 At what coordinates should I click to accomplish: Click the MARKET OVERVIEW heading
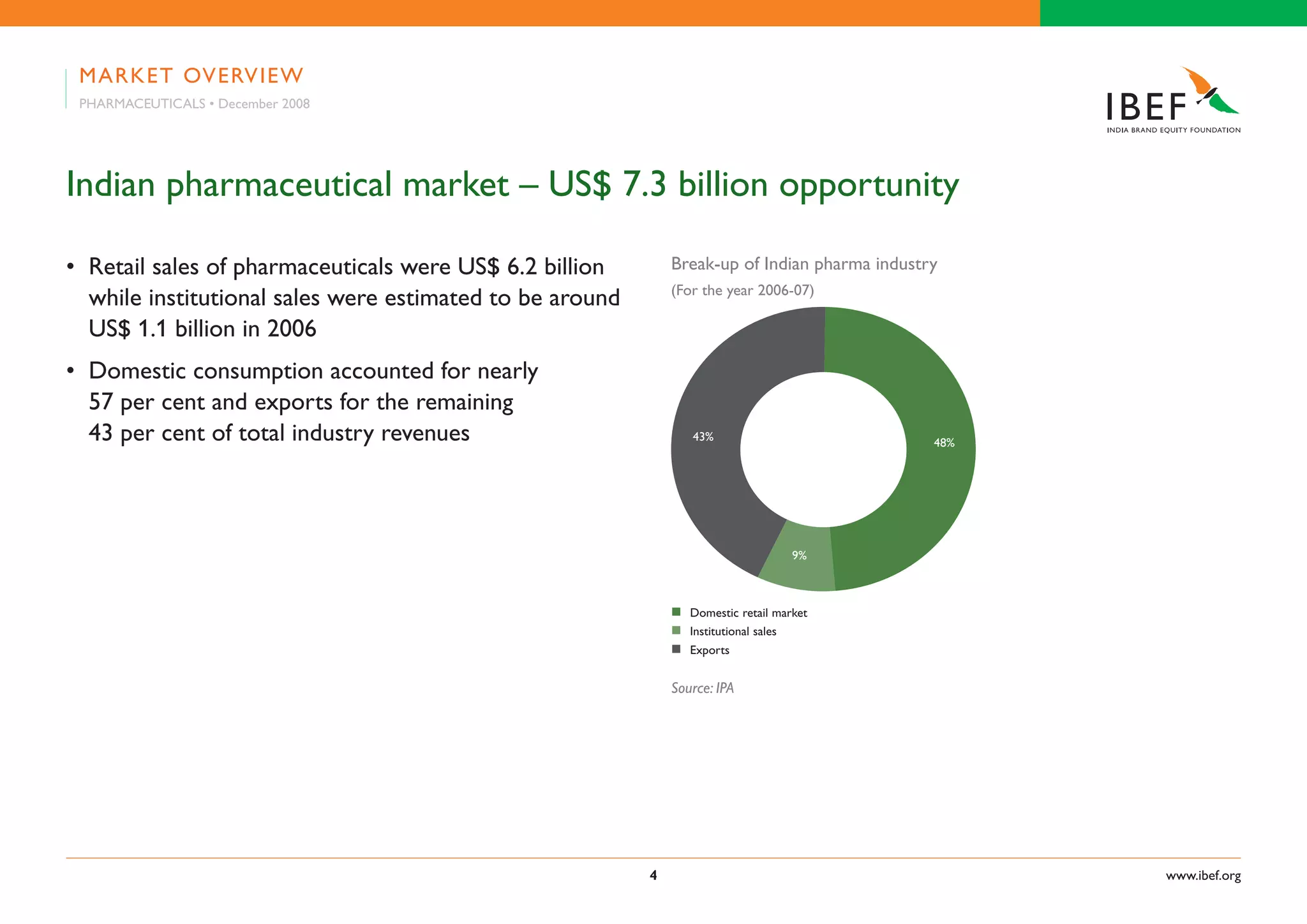point(191,75)
